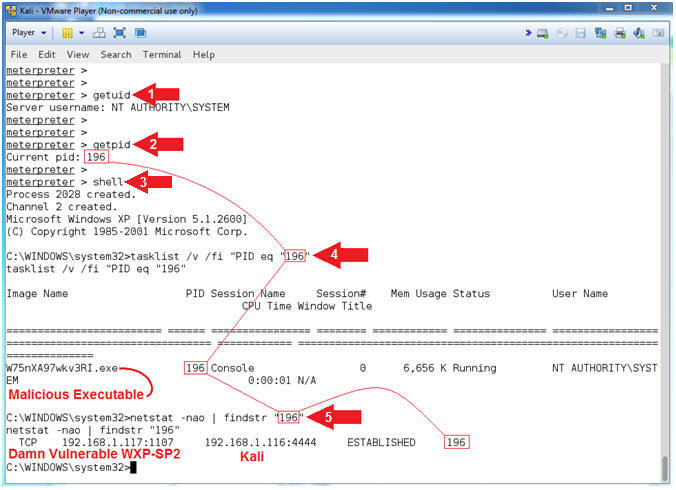Click the echoed 'tasklist /v /fi' line
This screenshot has height=490, width=676.
click(x=96, y=269)
